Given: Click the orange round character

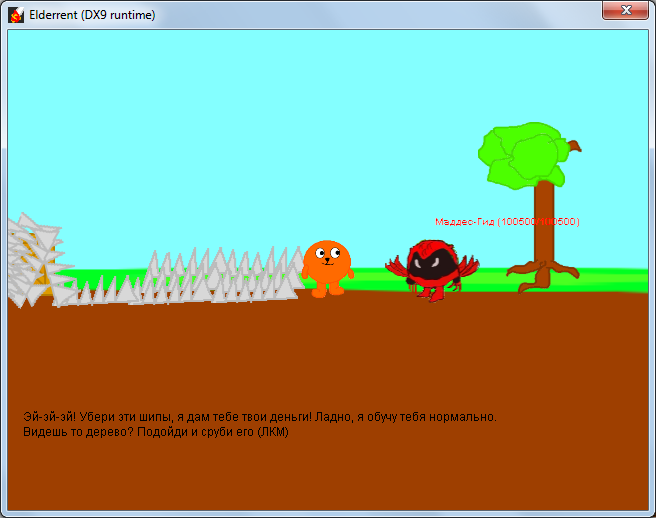Looking at the screenshot, I should coord(327,266).
